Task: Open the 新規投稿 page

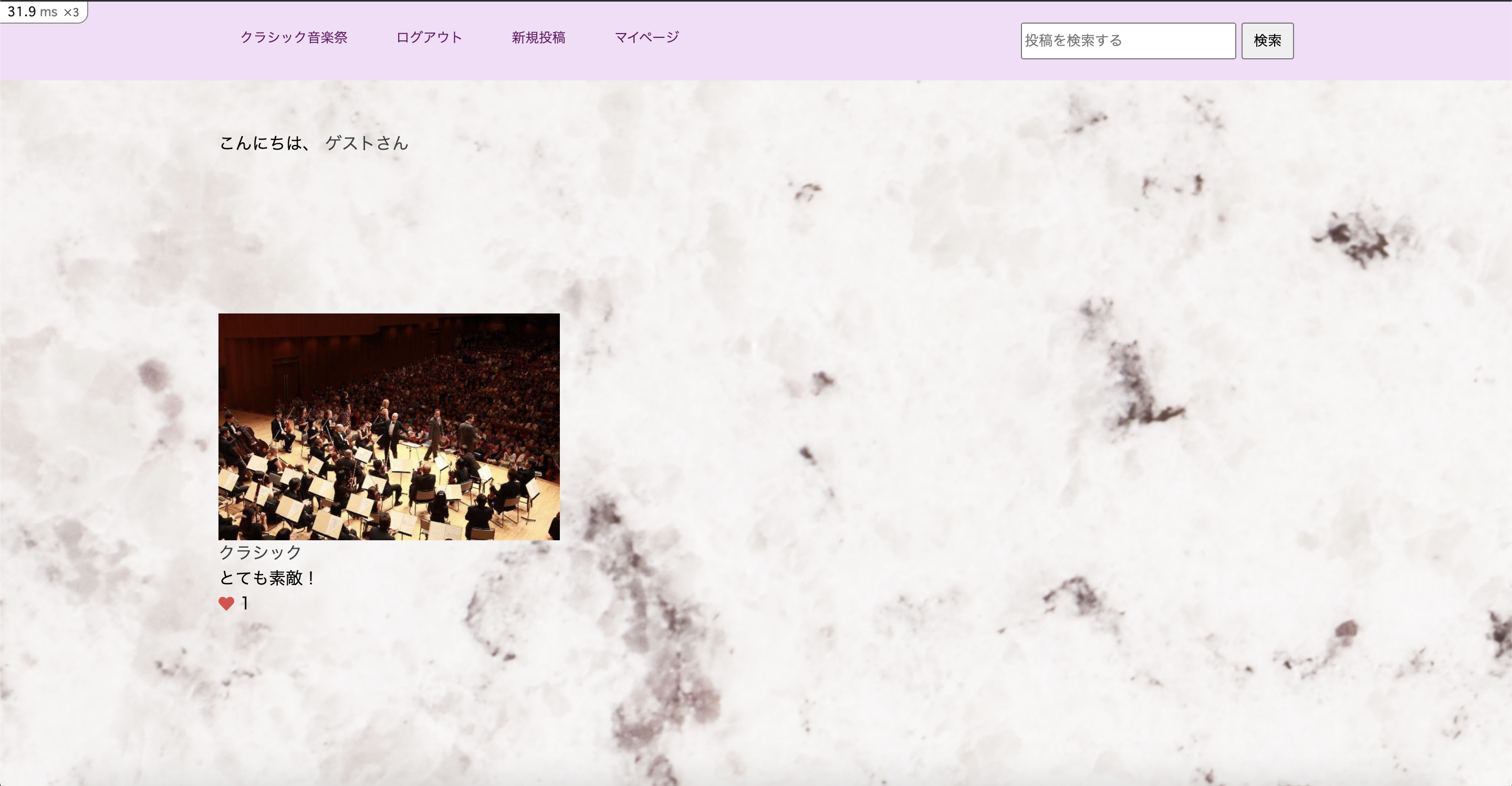Action: pyautogui.click(x=538, y=38)
